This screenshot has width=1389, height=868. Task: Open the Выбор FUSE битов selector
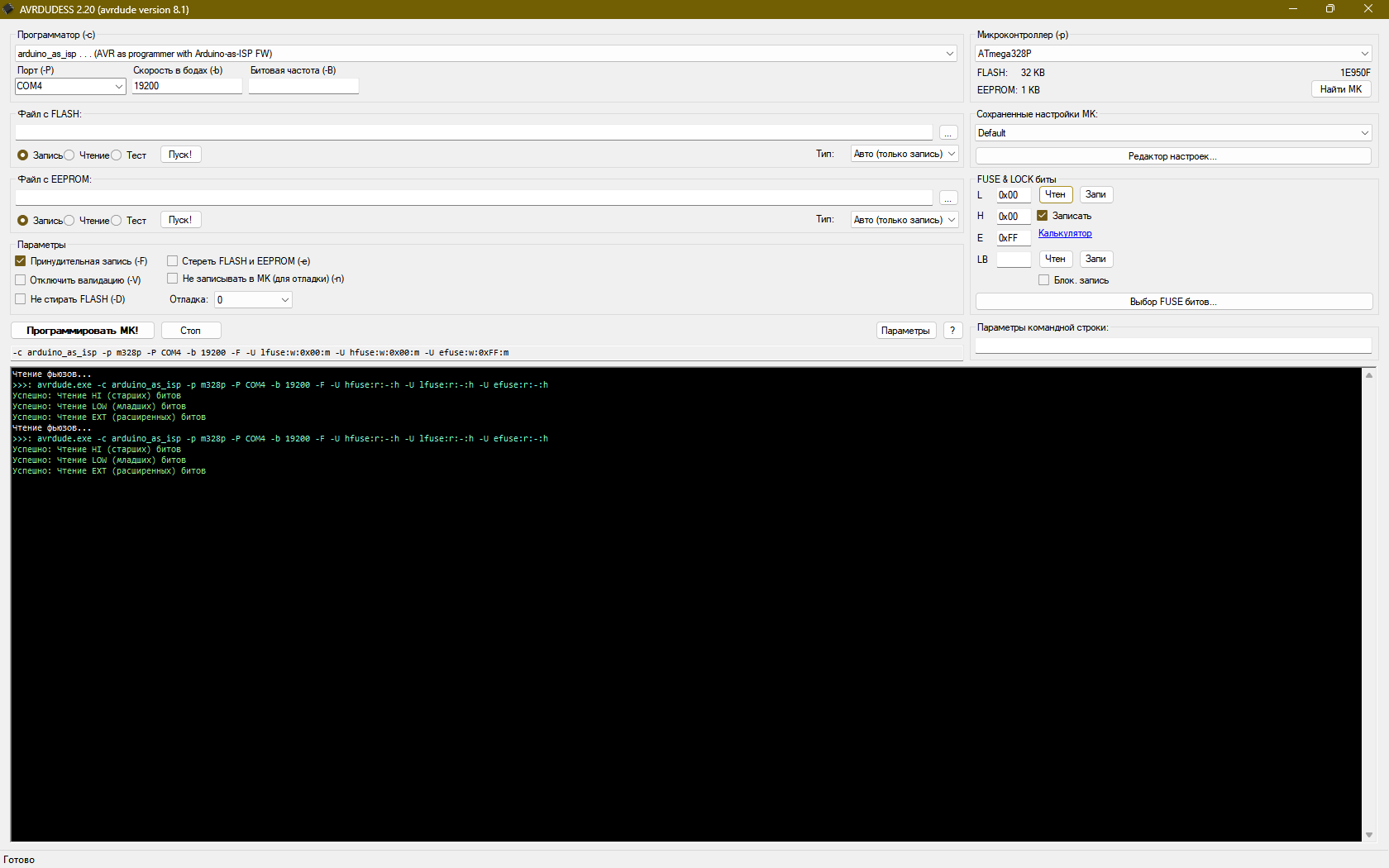(1173, 302)
